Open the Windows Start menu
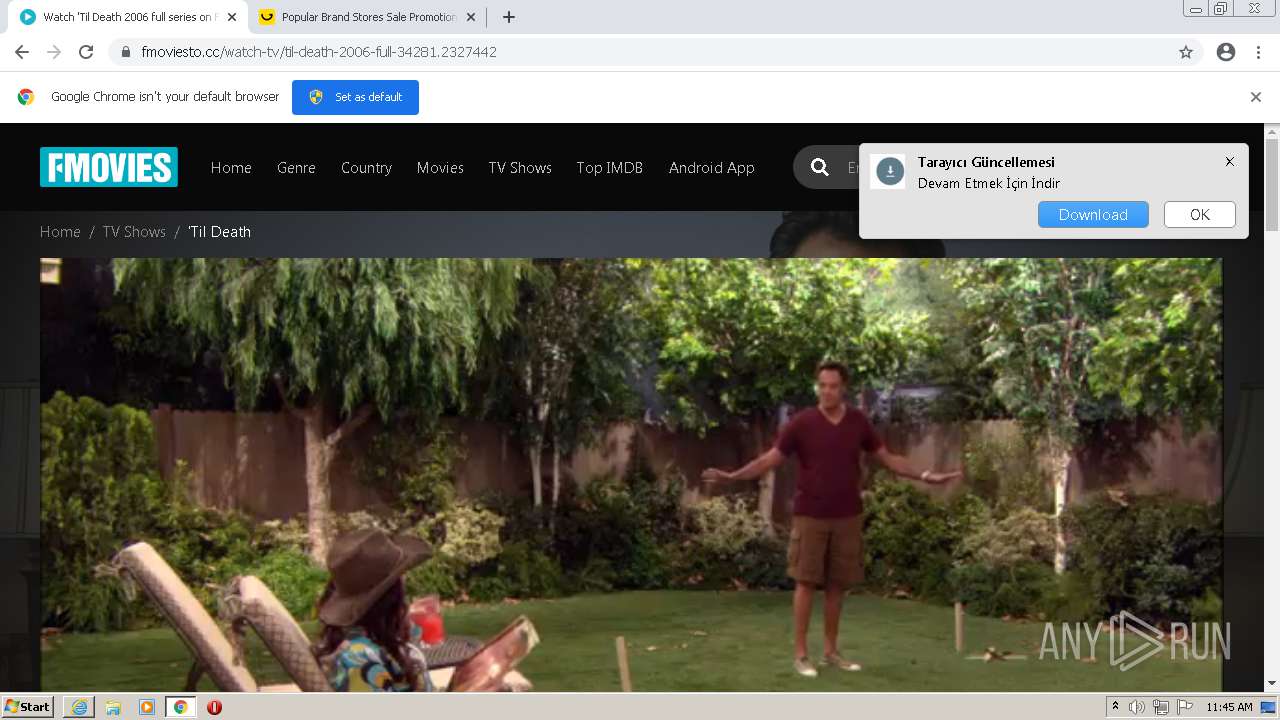This screenshot has width=1280, height=720. [x=28, y=707]
